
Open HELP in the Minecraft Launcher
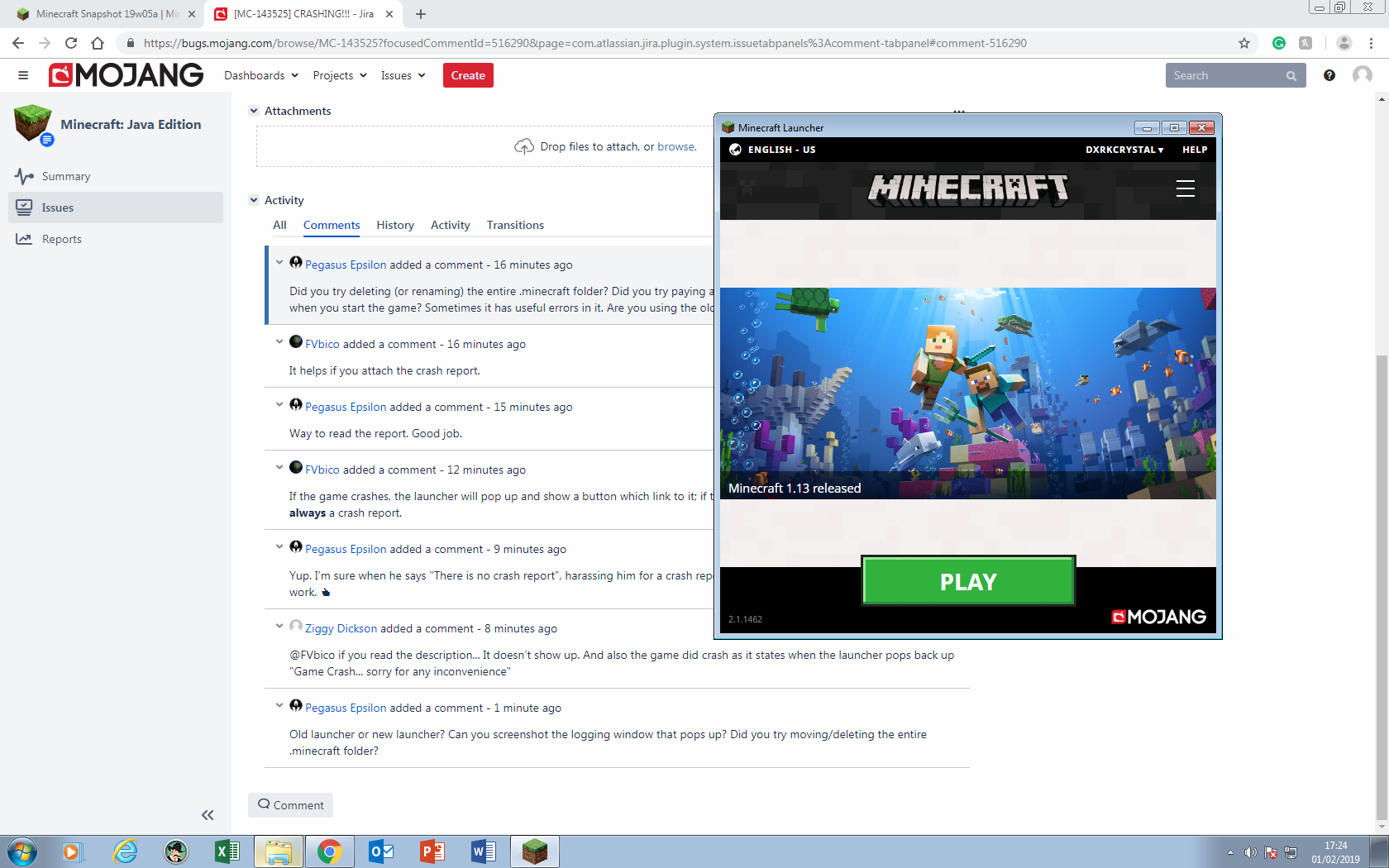coord(1195,150)
